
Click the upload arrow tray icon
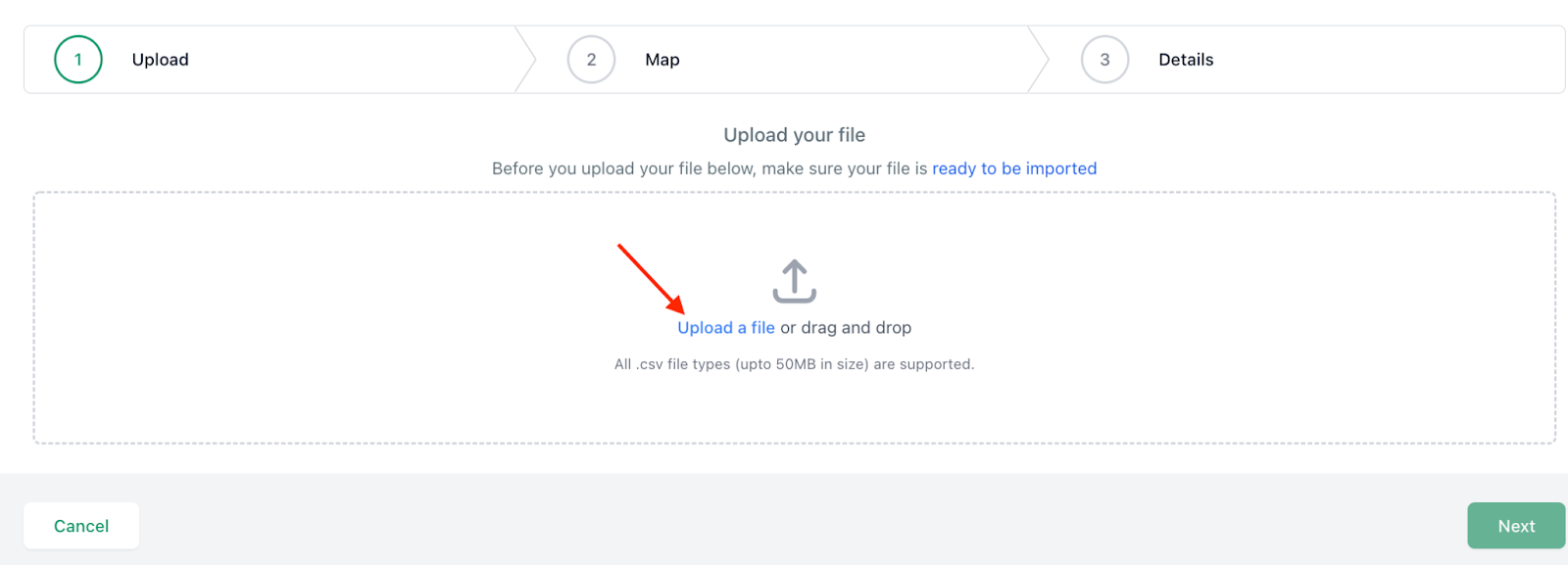794,281
